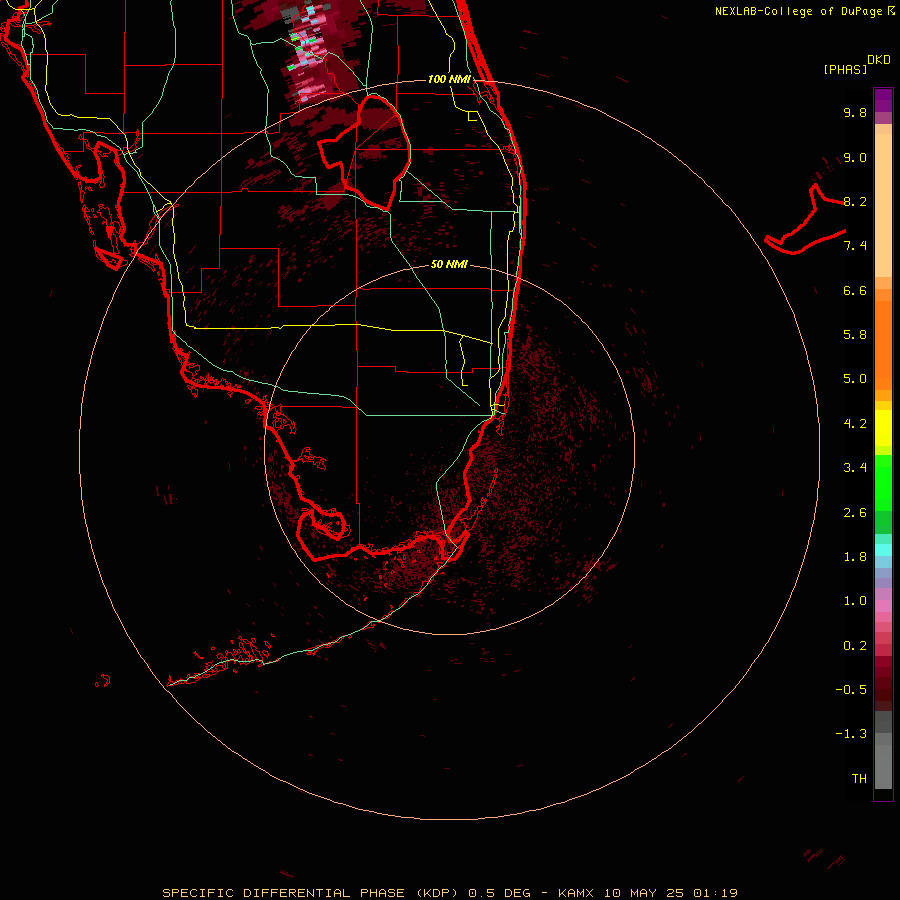Click the 1.0 value on color scale

coord(855,601)
